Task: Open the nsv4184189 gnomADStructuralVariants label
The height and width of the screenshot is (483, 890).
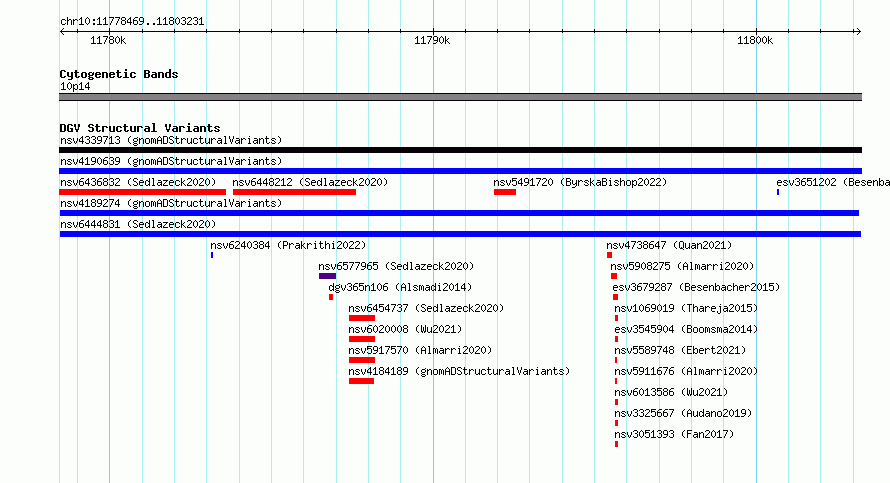Action: click(459, 371)
